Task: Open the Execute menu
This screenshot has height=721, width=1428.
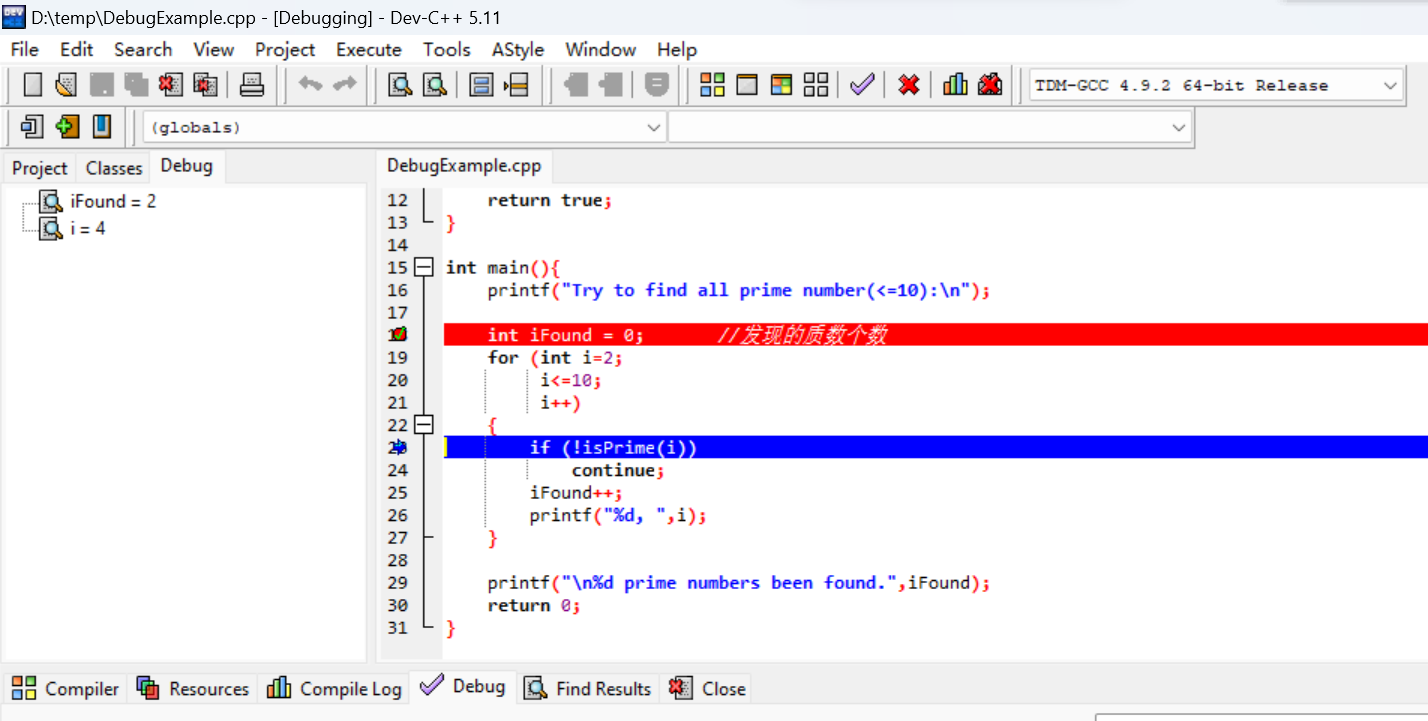Action: point(369,49)
